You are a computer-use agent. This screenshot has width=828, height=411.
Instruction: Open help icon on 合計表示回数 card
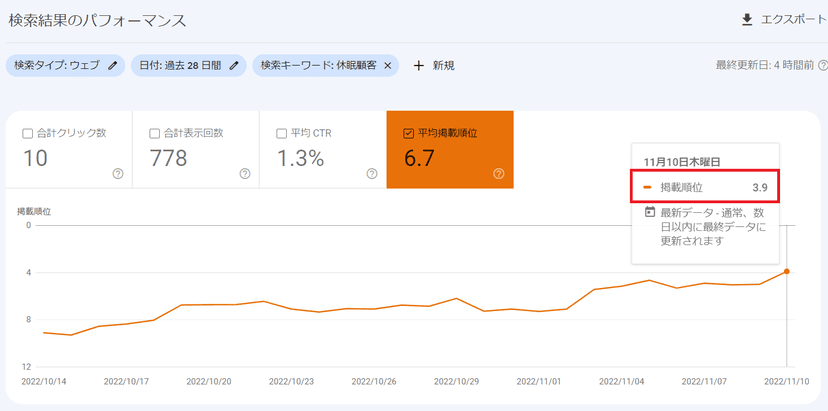point(245,174)
